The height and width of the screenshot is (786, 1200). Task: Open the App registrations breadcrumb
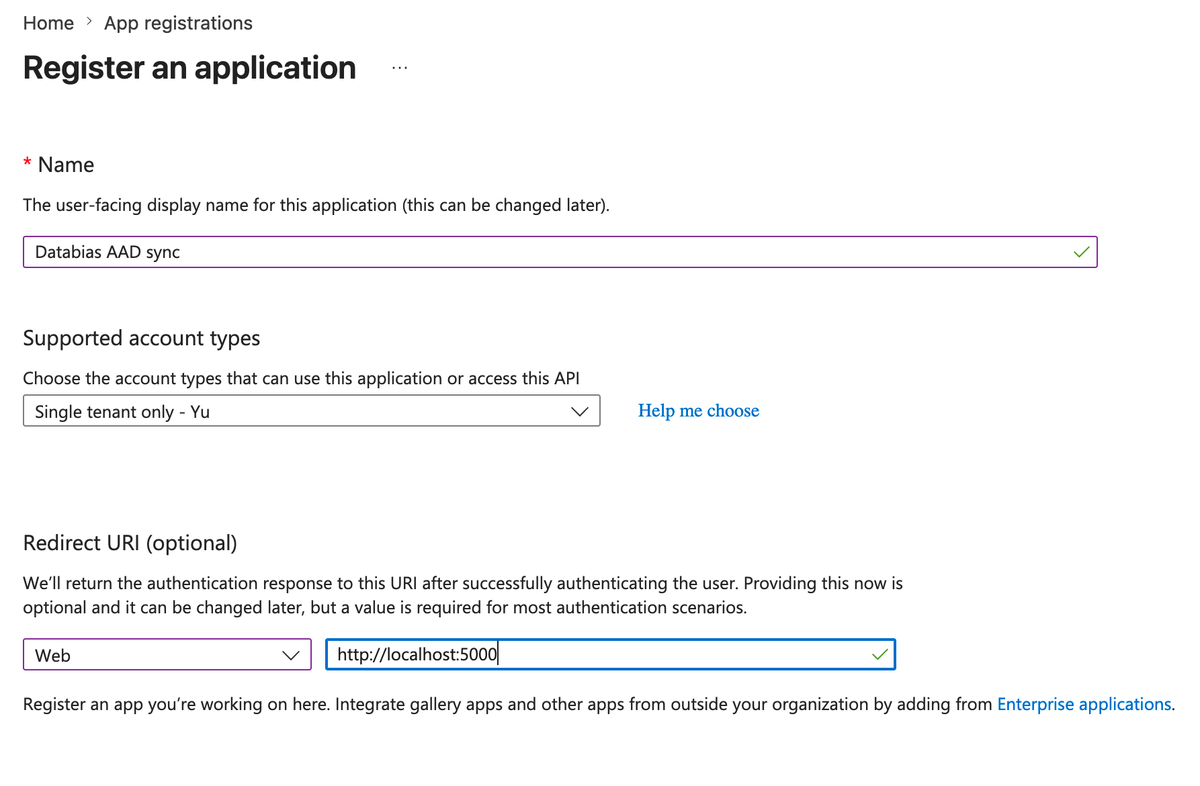pos(178,23)
